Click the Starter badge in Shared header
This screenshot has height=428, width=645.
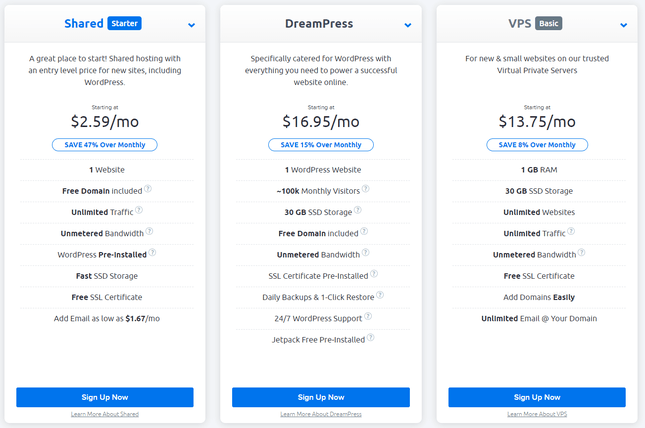[x=124, y=23]
